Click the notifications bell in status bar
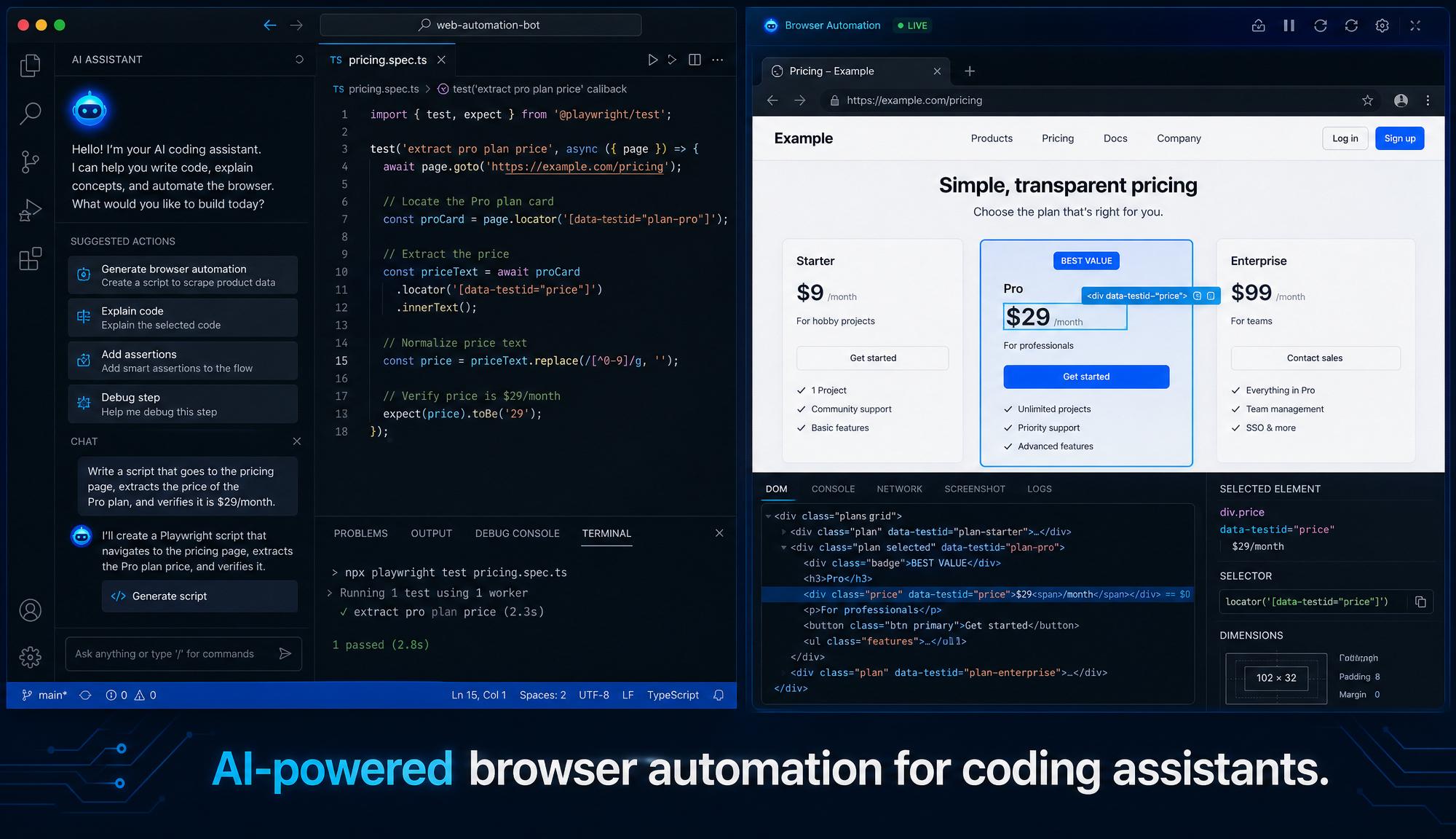 [719, 695]
